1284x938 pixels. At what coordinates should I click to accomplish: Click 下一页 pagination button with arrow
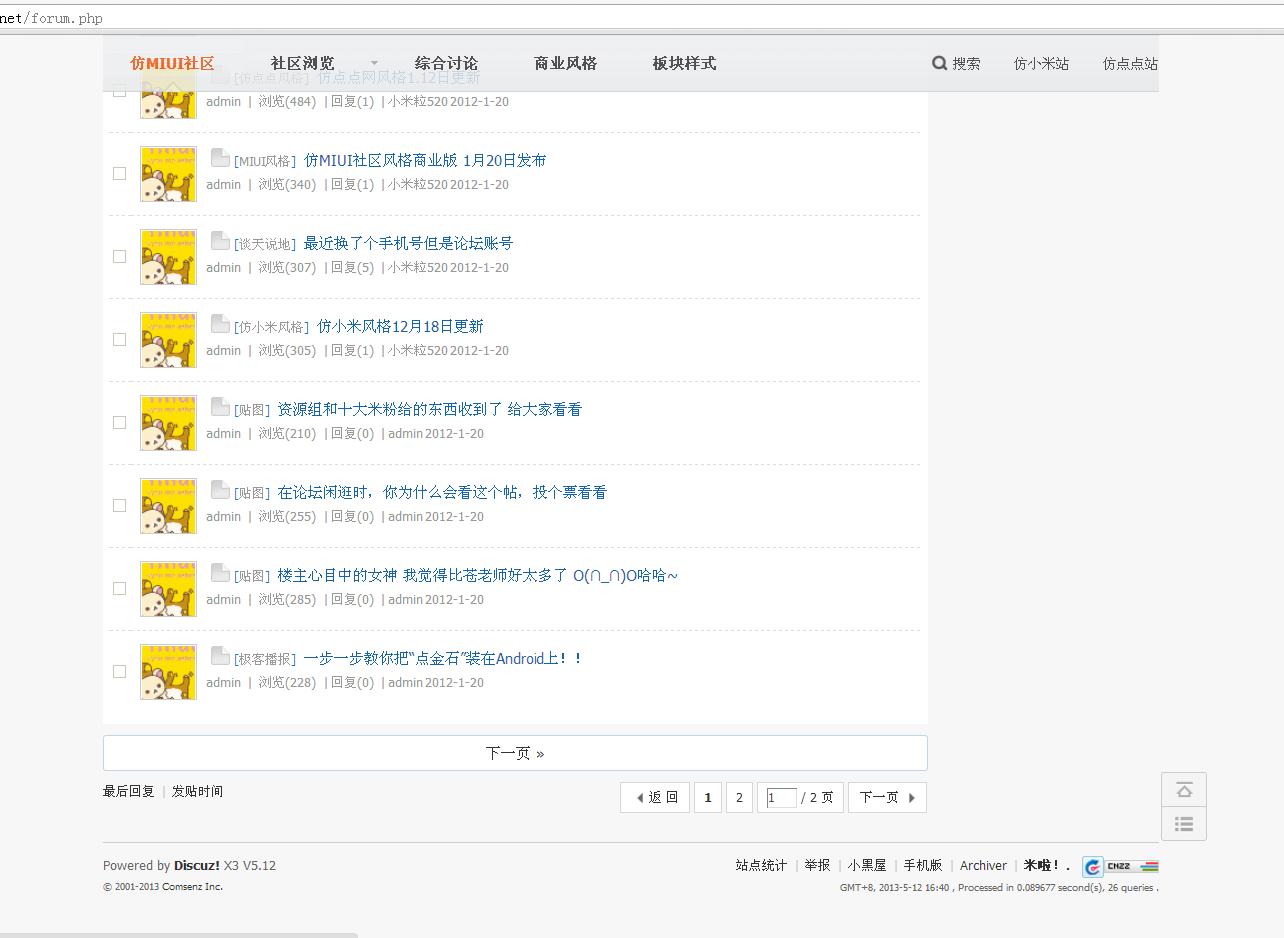(x=887, y=797)
